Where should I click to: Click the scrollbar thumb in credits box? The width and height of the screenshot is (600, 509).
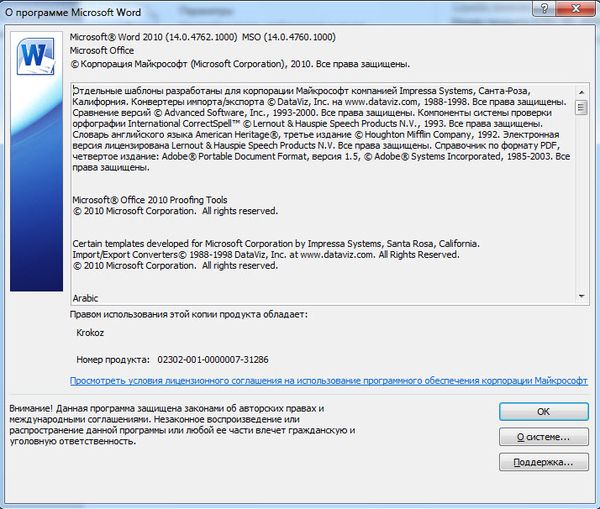click(x=581, y=107)
